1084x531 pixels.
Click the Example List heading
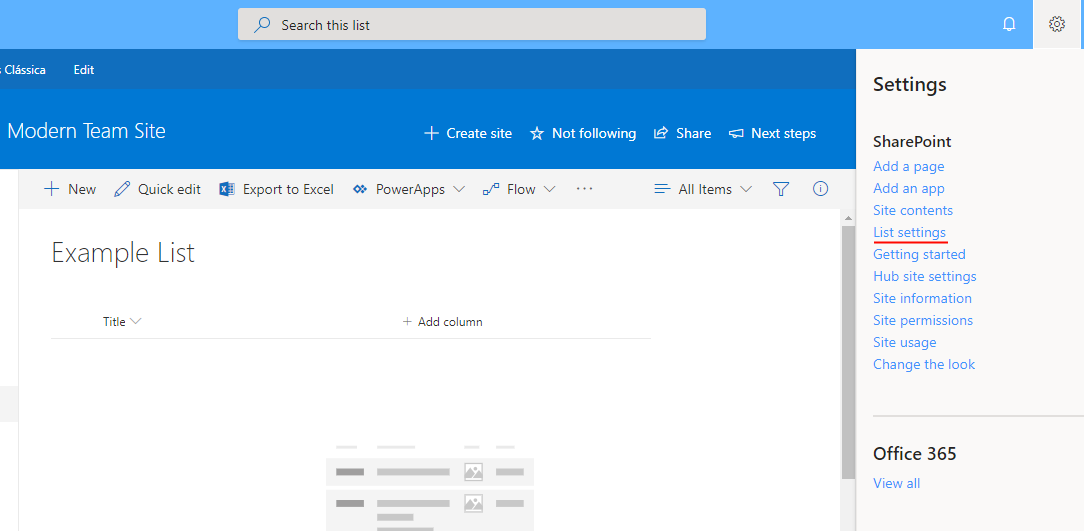click(123, 253)
